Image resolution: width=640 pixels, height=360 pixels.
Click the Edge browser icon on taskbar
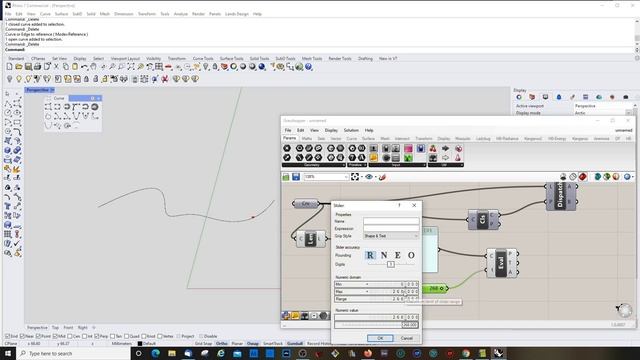point(156,353)
